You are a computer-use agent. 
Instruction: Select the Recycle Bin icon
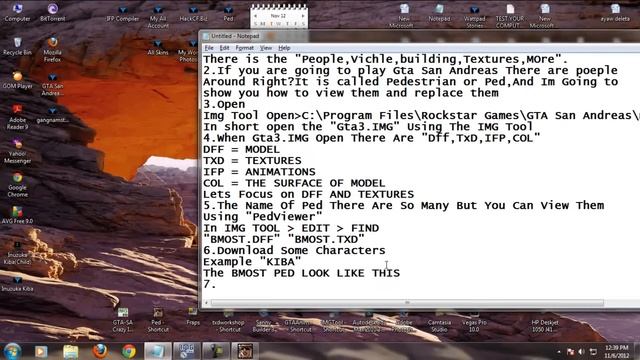17,46
